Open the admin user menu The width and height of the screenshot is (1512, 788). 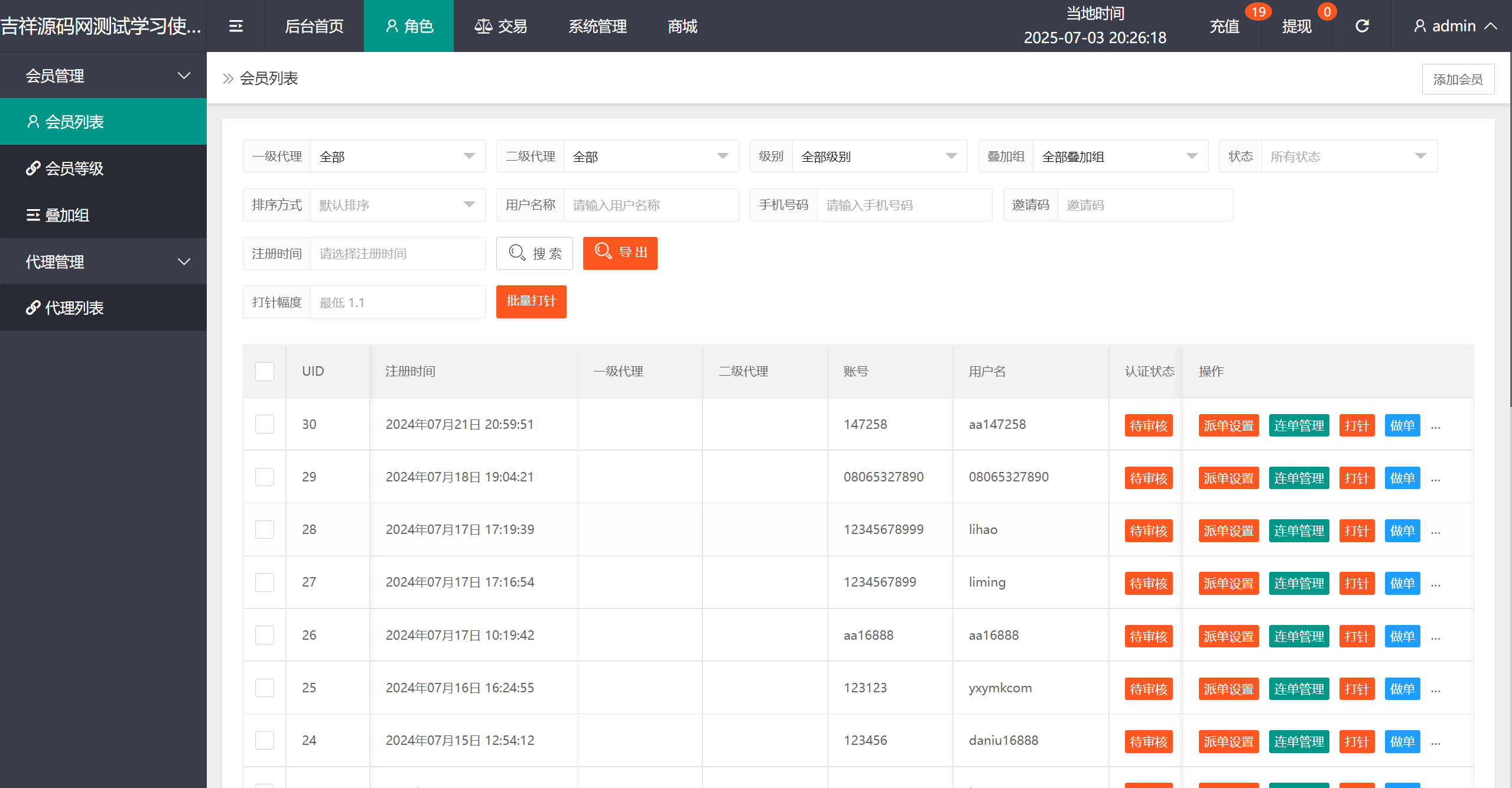point(1455,26)
